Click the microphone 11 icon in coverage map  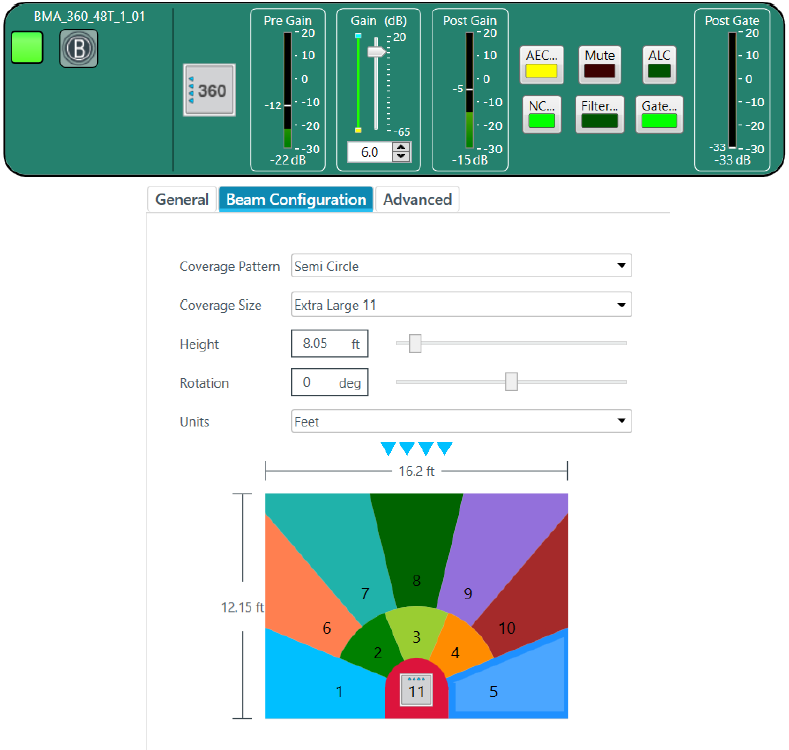pos(416,689)
